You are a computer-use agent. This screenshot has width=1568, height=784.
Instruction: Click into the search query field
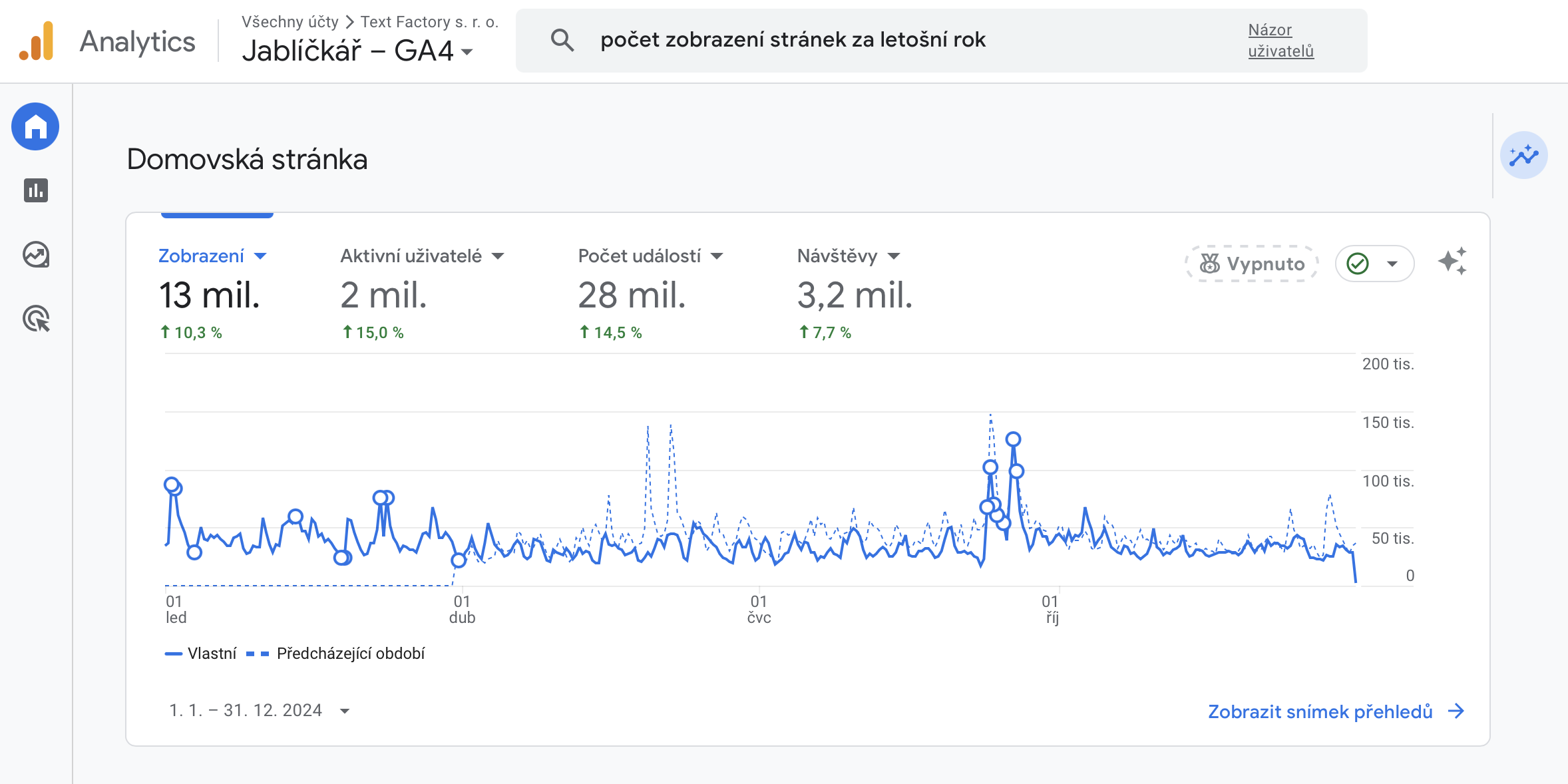click(792, 40)
